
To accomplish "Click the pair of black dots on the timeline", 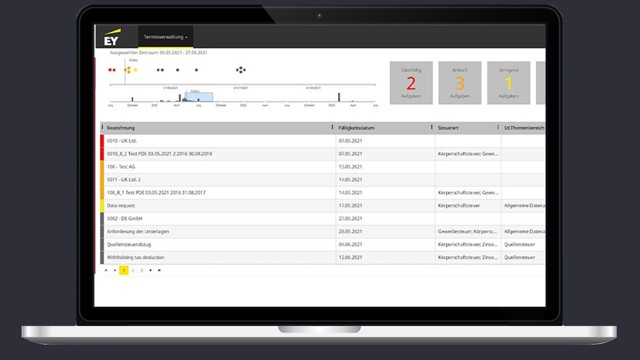I will [x=160, y=70].
